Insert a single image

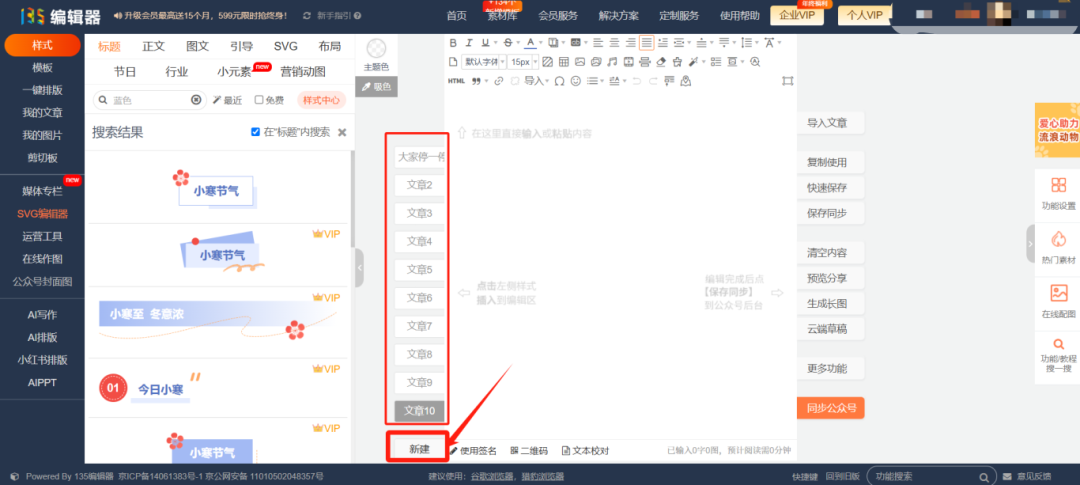point(580,62)
